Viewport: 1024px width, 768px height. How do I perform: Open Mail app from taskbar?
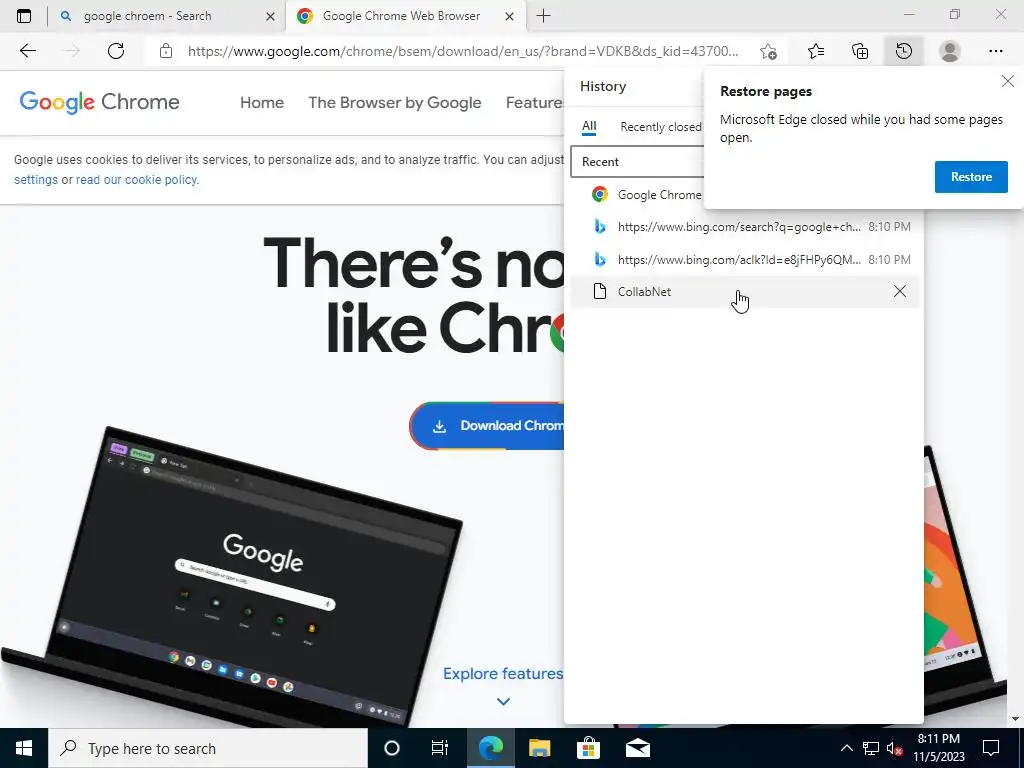pos(638,748)
